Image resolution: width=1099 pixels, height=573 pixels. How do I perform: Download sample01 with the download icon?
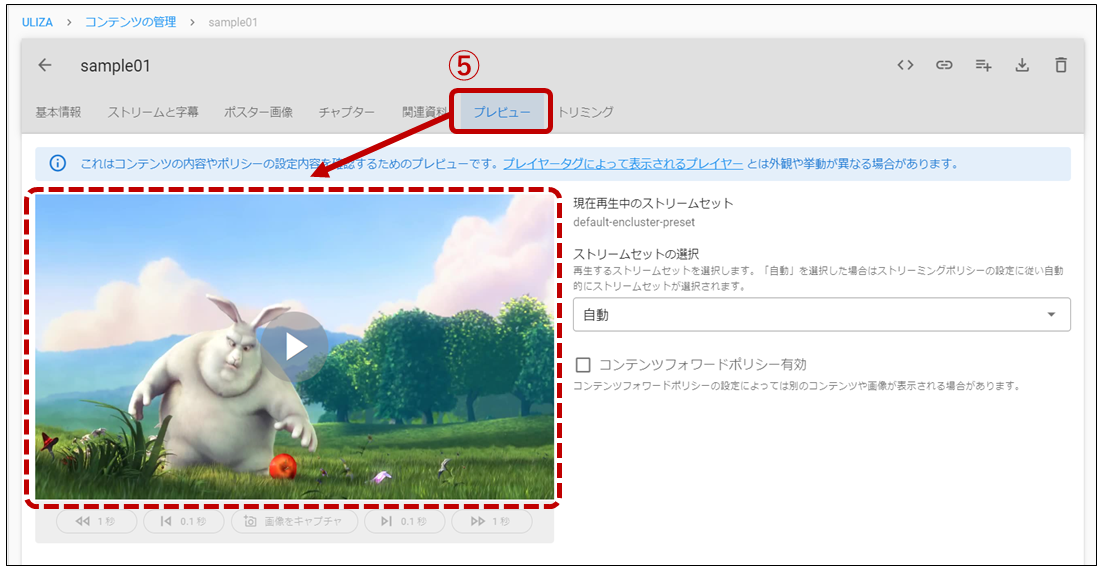1022,65
